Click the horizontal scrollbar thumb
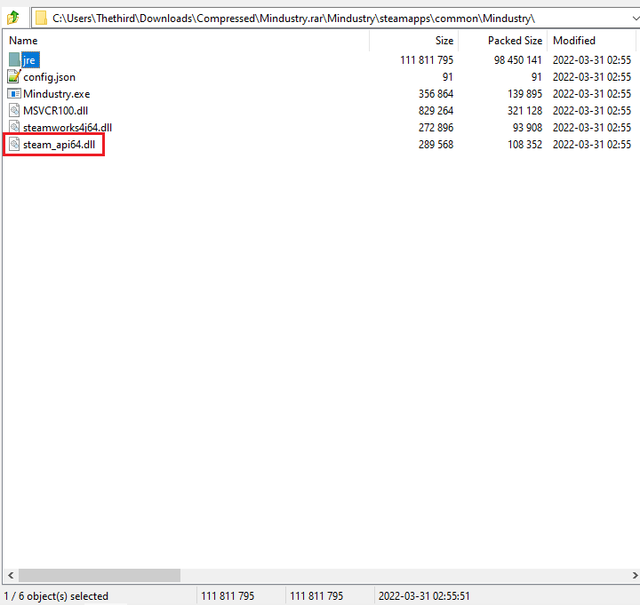Image resolution: width=640 pixels, height=605 pixels. tap(99, 576)
